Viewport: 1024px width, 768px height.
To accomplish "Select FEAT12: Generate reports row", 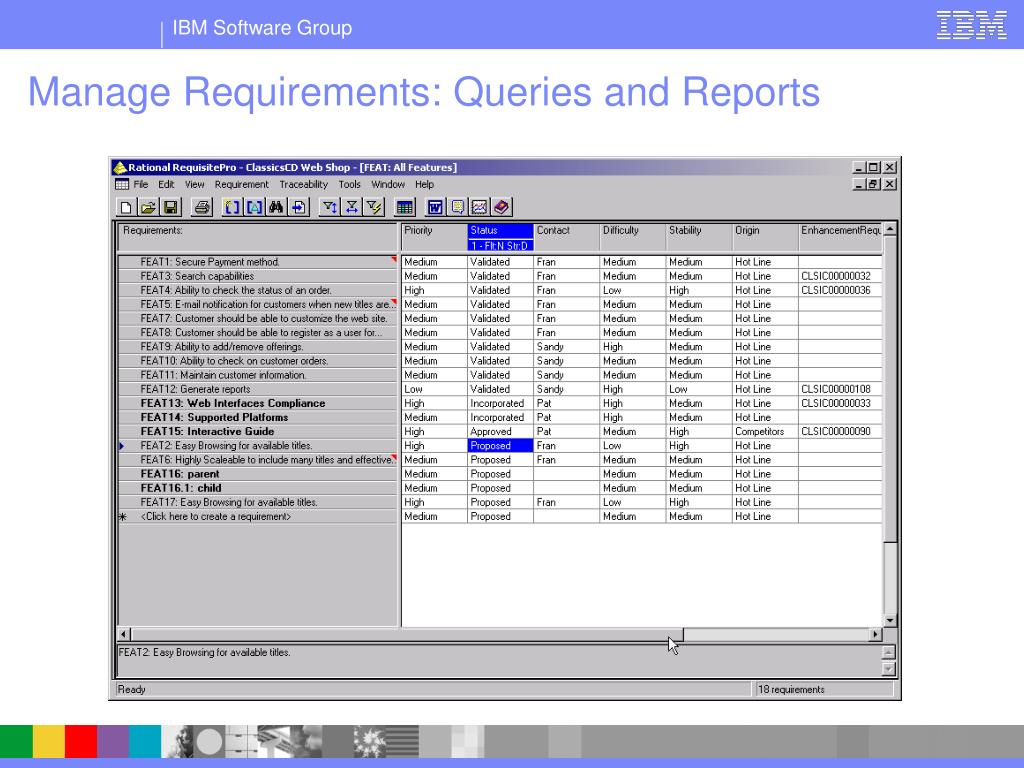I will 258,389.
